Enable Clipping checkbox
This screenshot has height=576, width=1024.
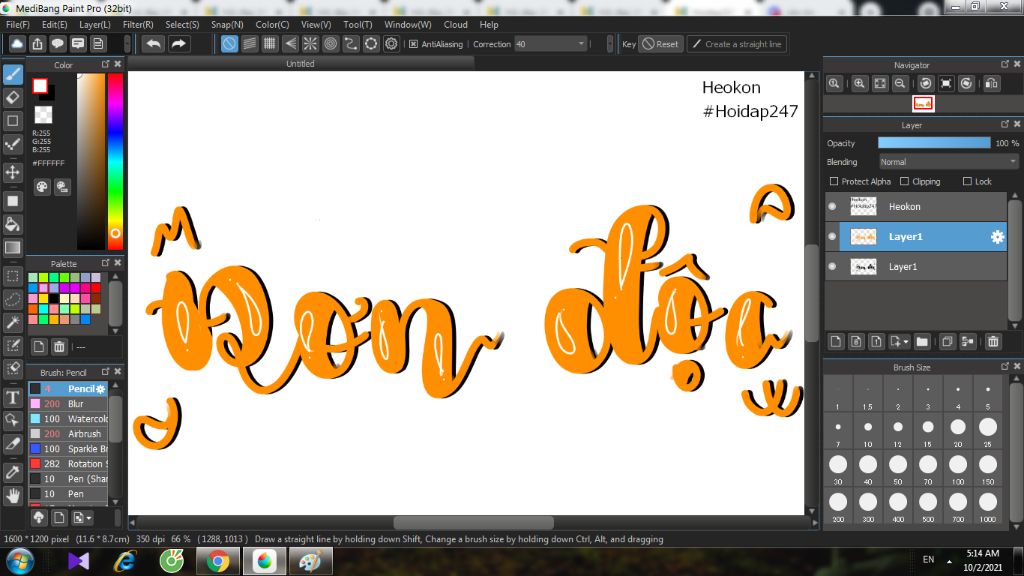(x=904, y=182)
